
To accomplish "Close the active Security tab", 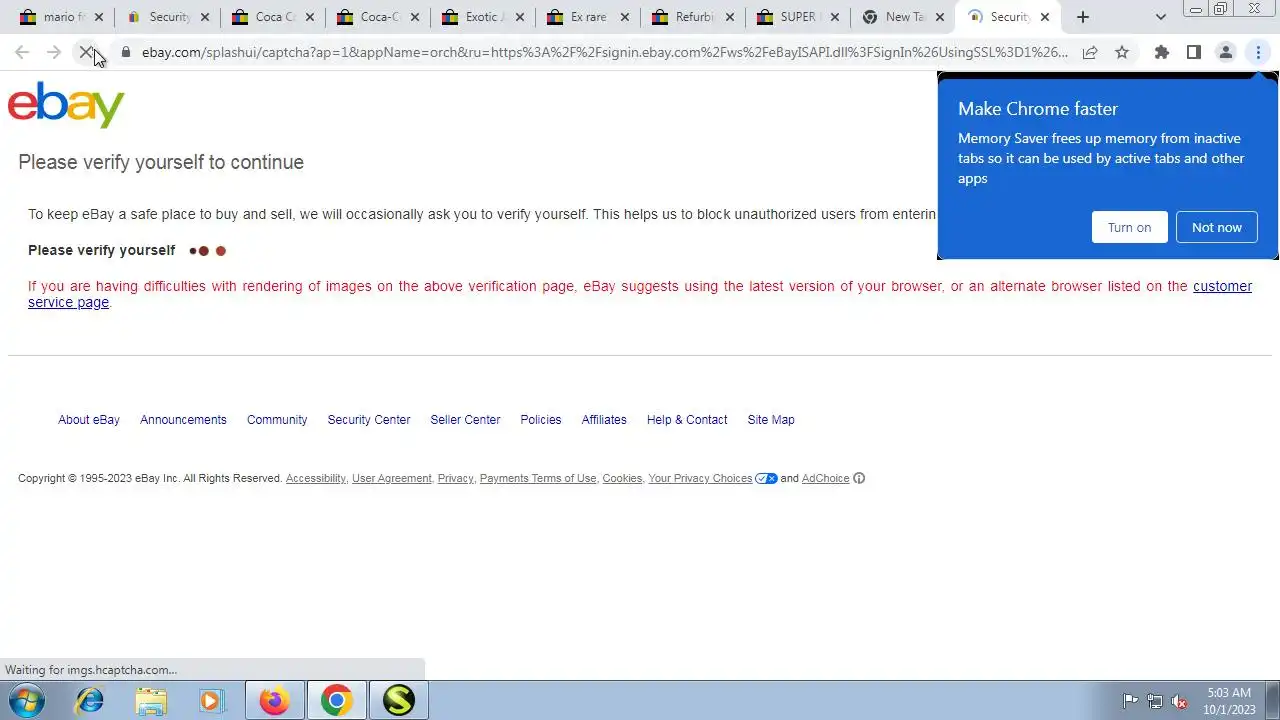I will (1045, 17).
